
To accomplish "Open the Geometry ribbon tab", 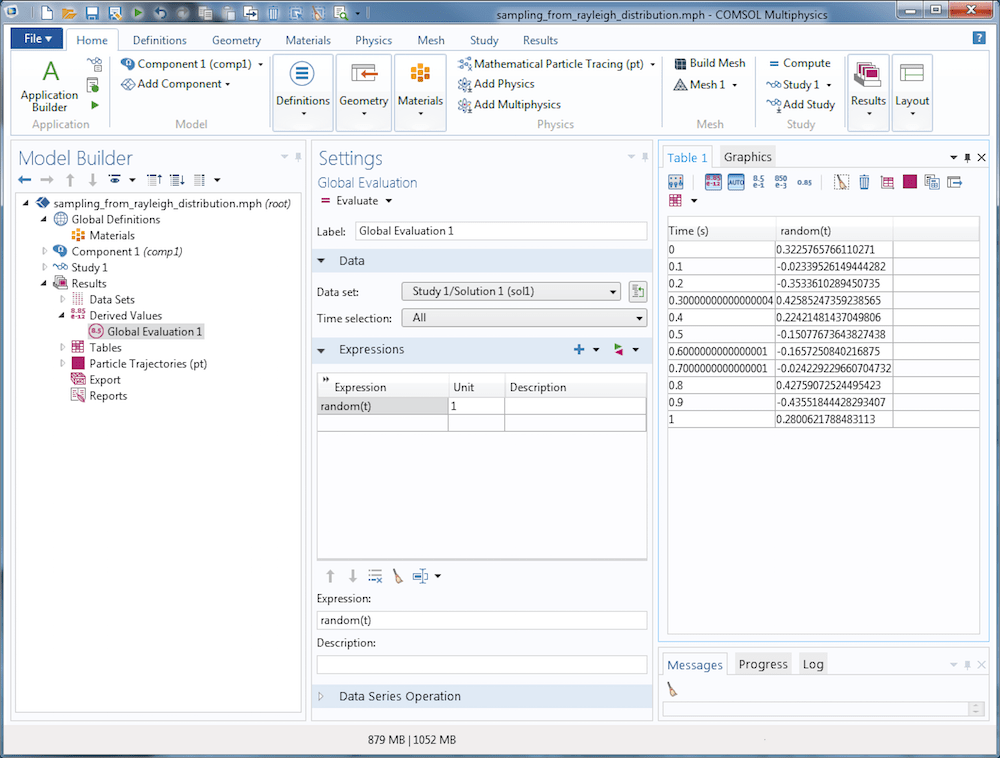I will tap(237, 40).
